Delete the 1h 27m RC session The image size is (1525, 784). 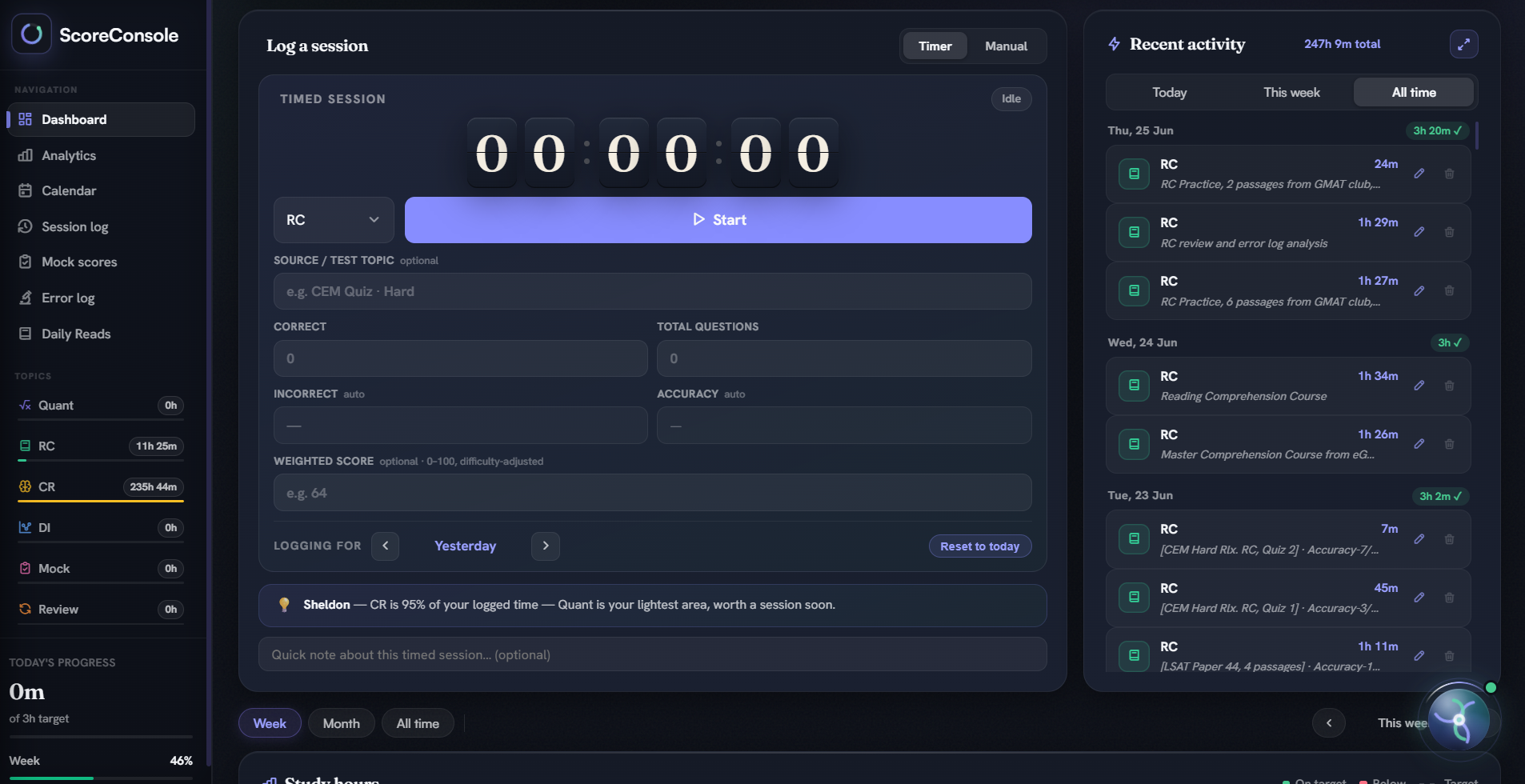click(x=1449, y=290)
